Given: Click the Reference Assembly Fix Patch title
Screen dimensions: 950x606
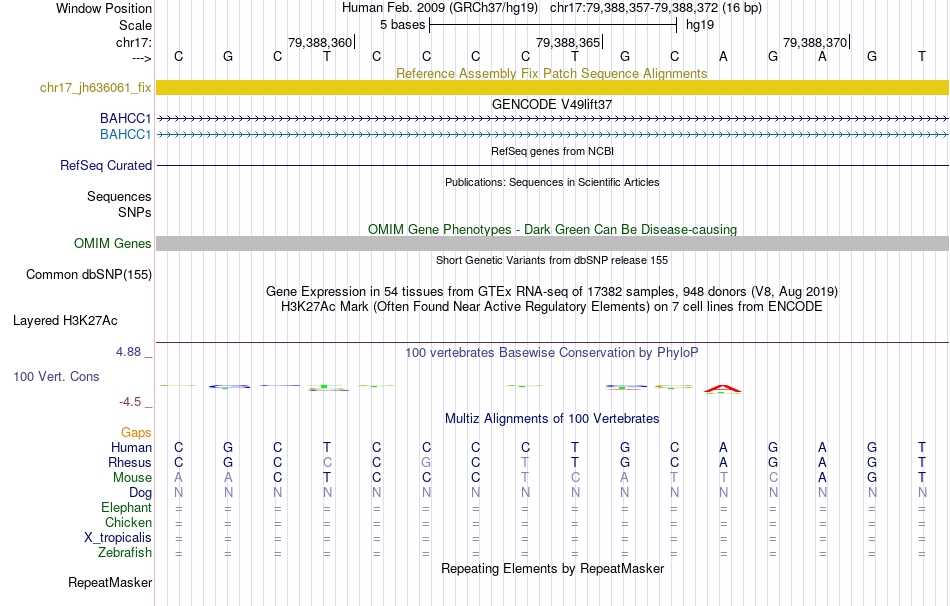Looking at the screenshot, I should [552, 73].
